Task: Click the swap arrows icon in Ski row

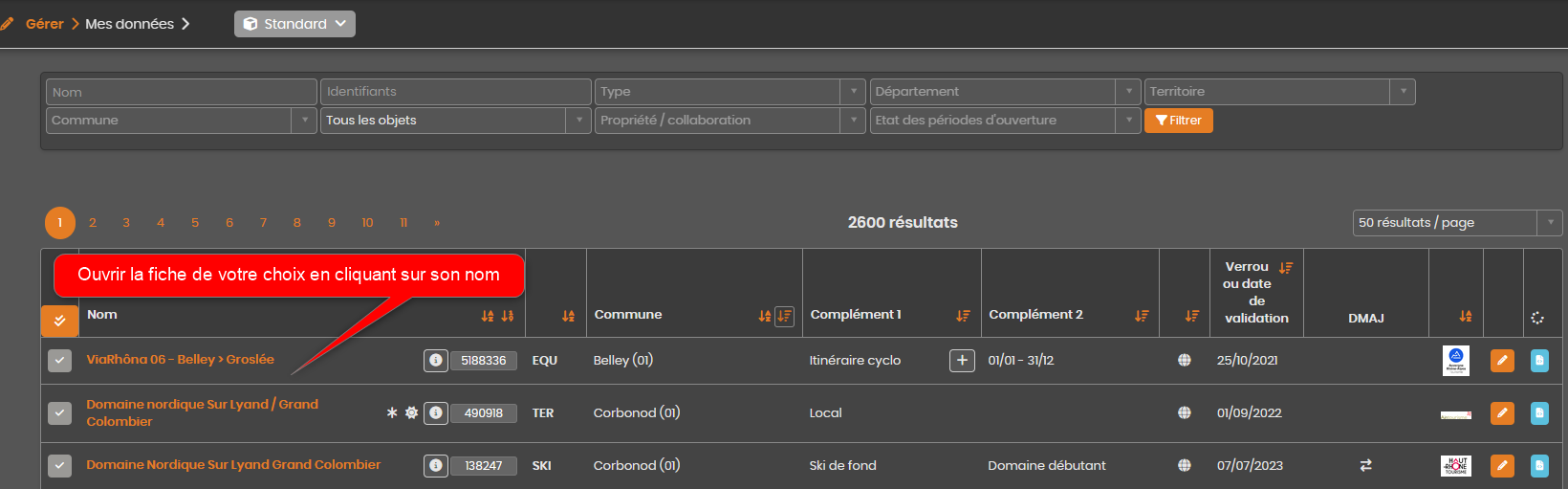Action: (x=1365, y=465)
